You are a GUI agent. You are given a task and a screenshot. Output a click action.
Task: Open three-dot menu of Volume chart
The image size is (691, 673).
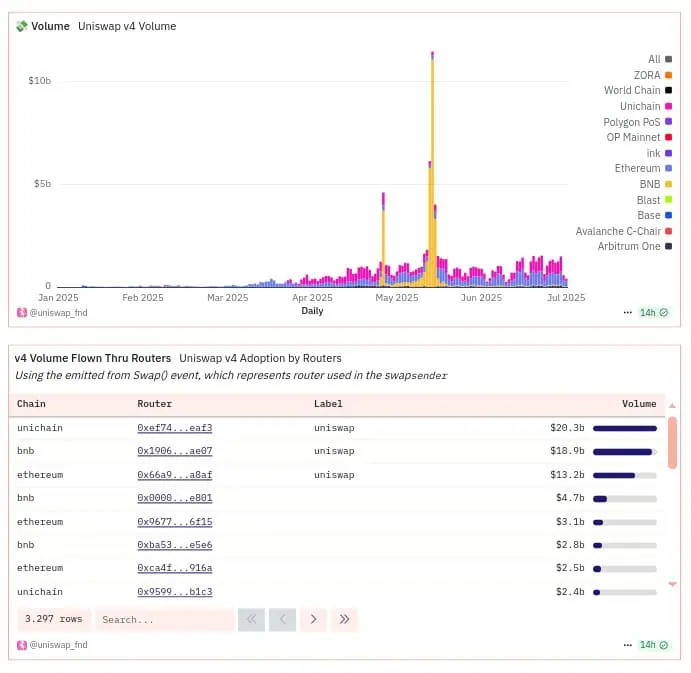628,312
